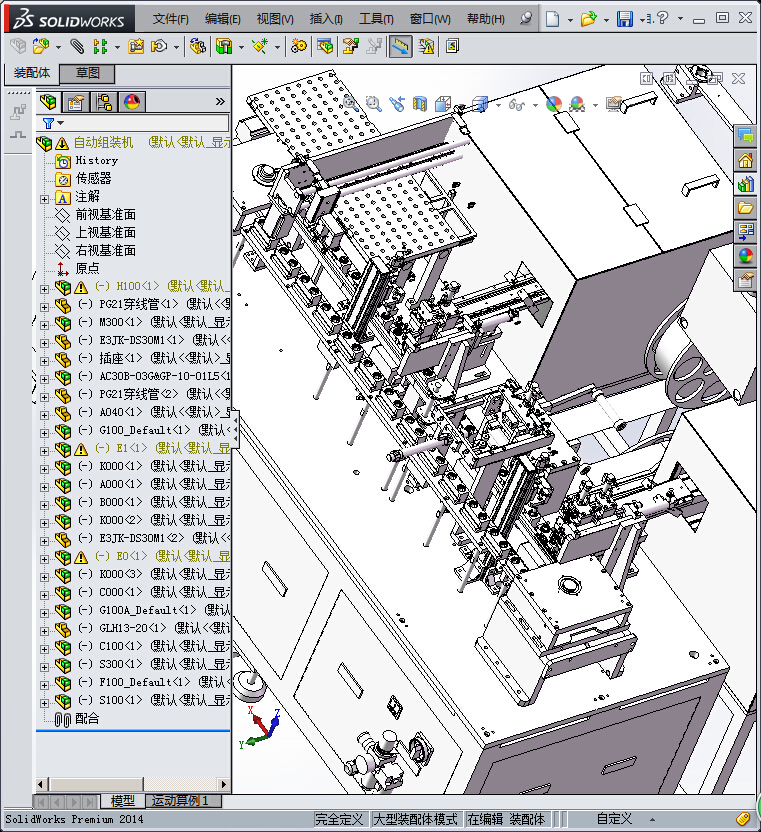Expand the B000<1> component node
The image size is (761, 832).
[x=45, y=506]
